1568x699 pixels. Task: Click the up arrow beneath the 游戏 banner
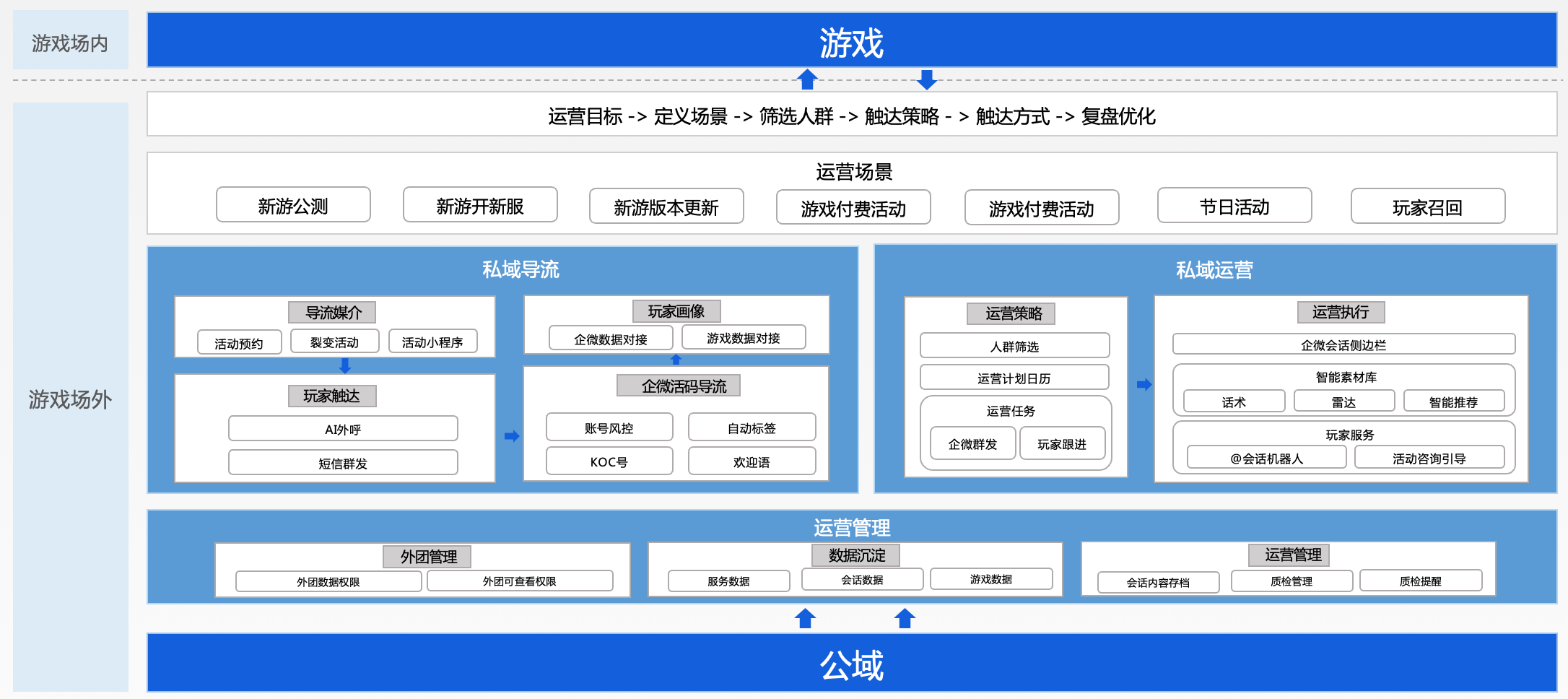(807, 79)
